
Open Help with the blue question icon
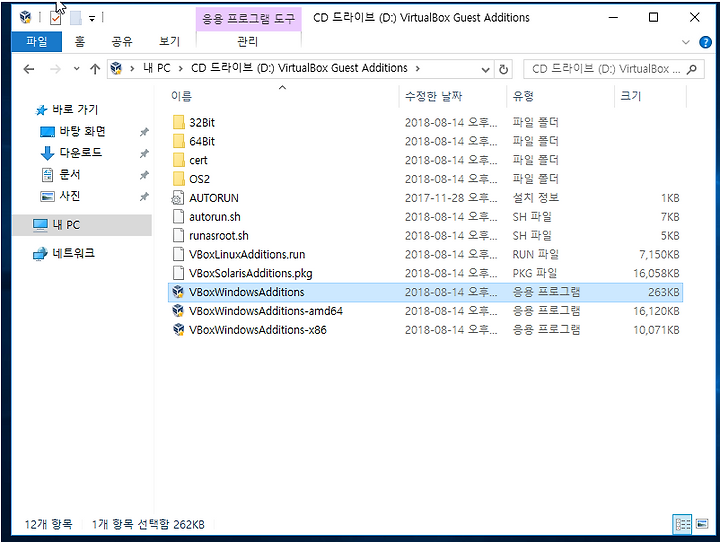click(705, 42)
